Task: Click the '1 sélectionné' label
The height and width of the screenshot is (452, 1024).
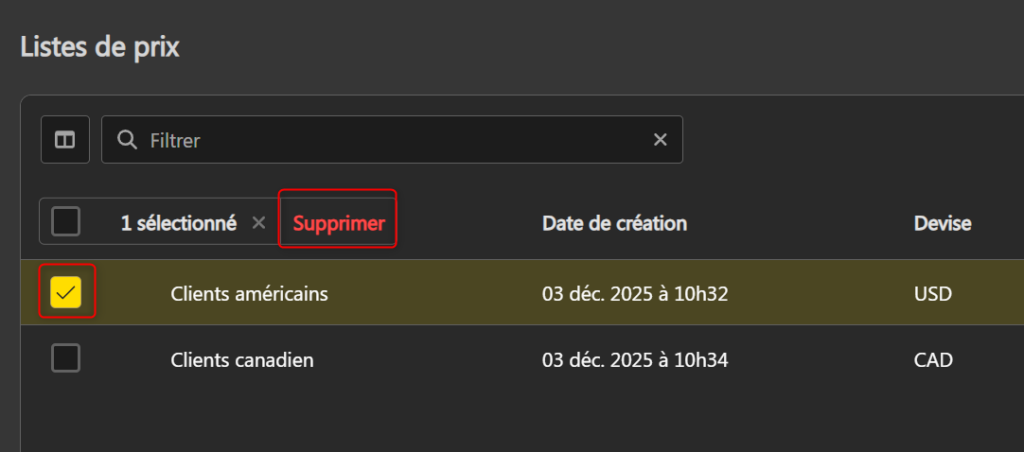Action: click(x=178, y=223)
